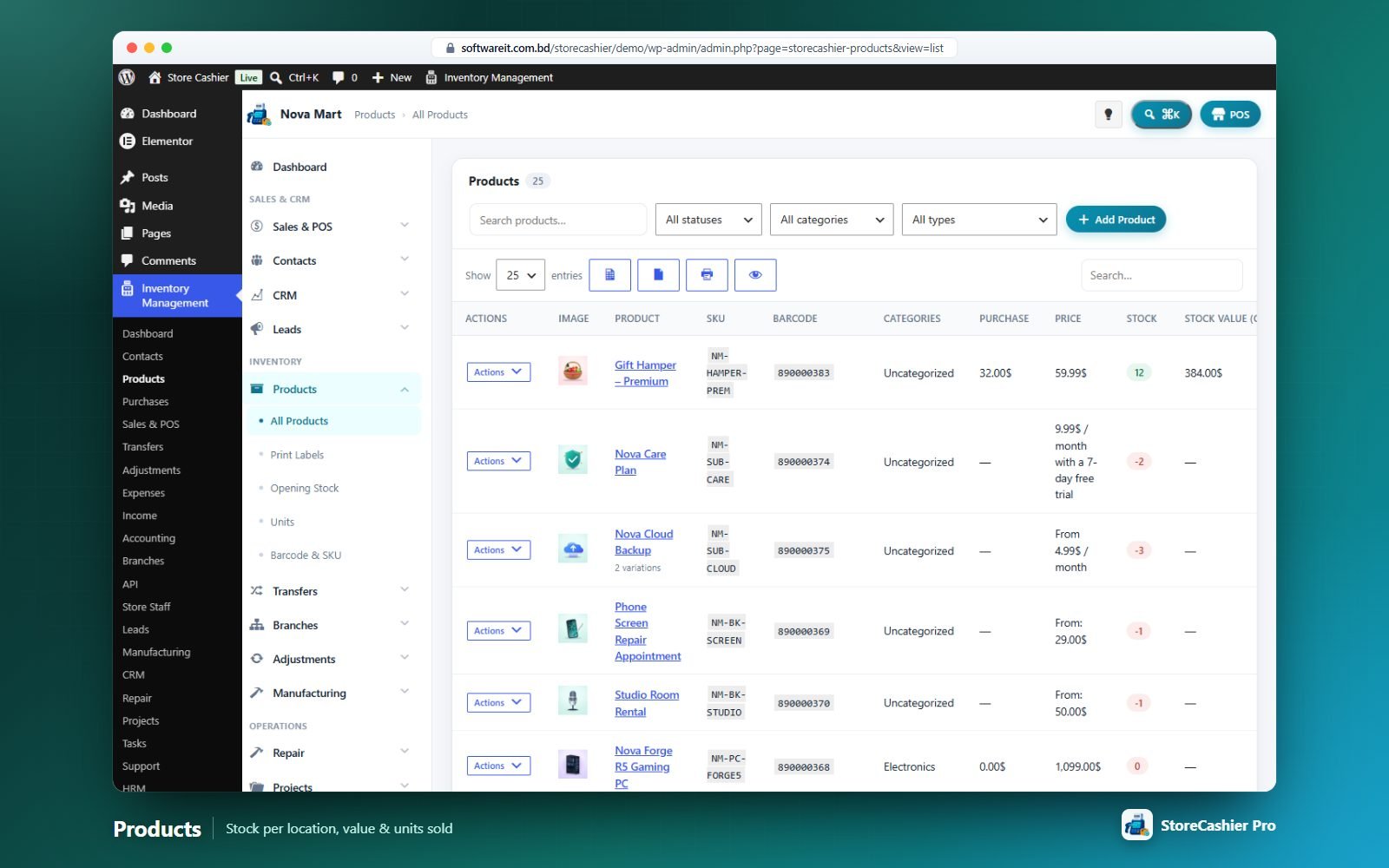Click the Studio Room Rental microphone thumbnail

tap(572, 701)
